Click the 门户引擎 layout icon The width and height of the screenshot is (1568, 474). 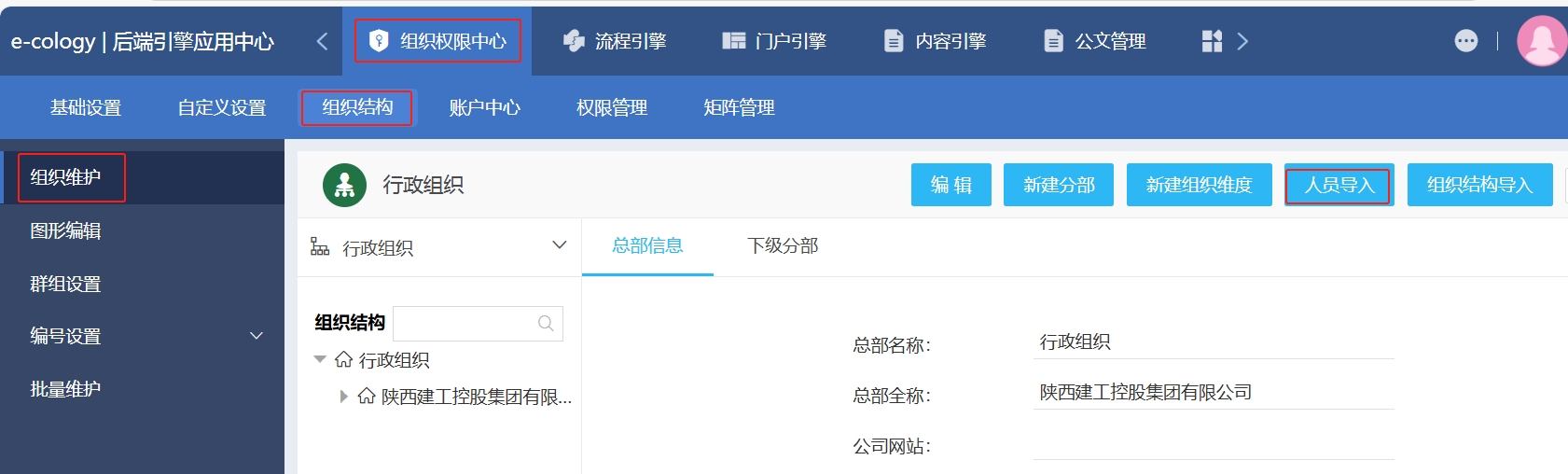click(x=734, y=41)
